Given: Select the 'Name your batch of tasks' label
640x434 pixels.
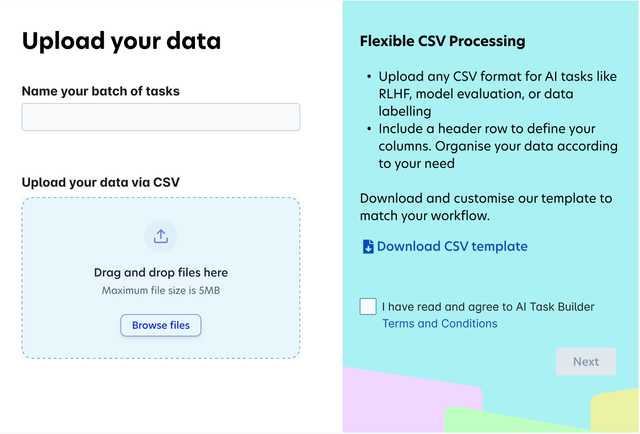Looking at the screenshot, I should pyautogui.click(x=100, y=91).
